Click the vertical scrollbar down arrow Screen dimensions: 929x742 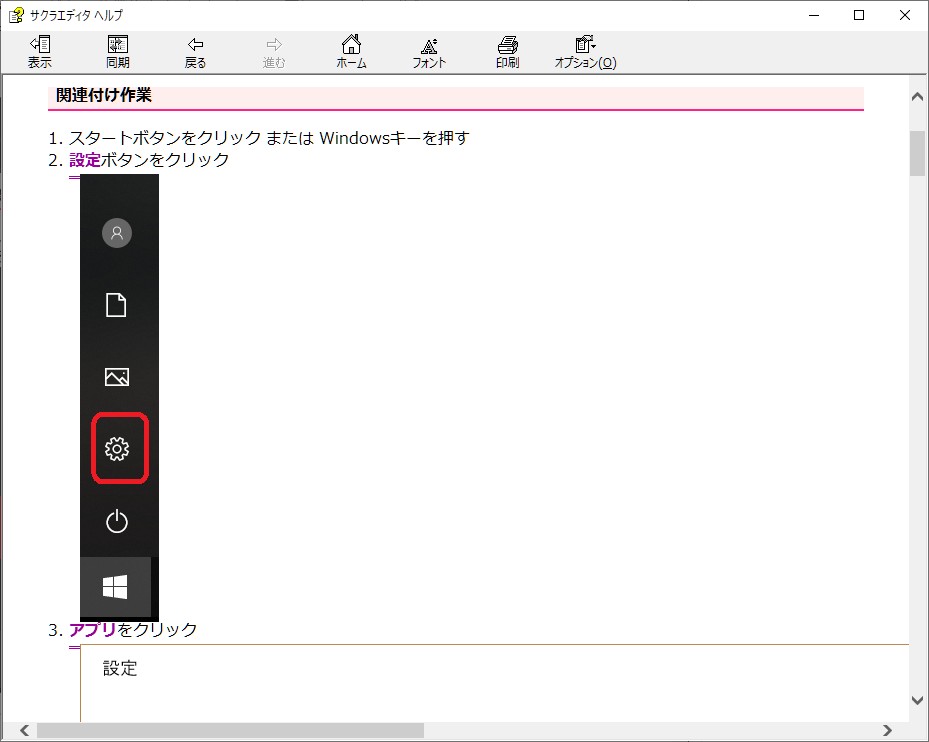917,701
